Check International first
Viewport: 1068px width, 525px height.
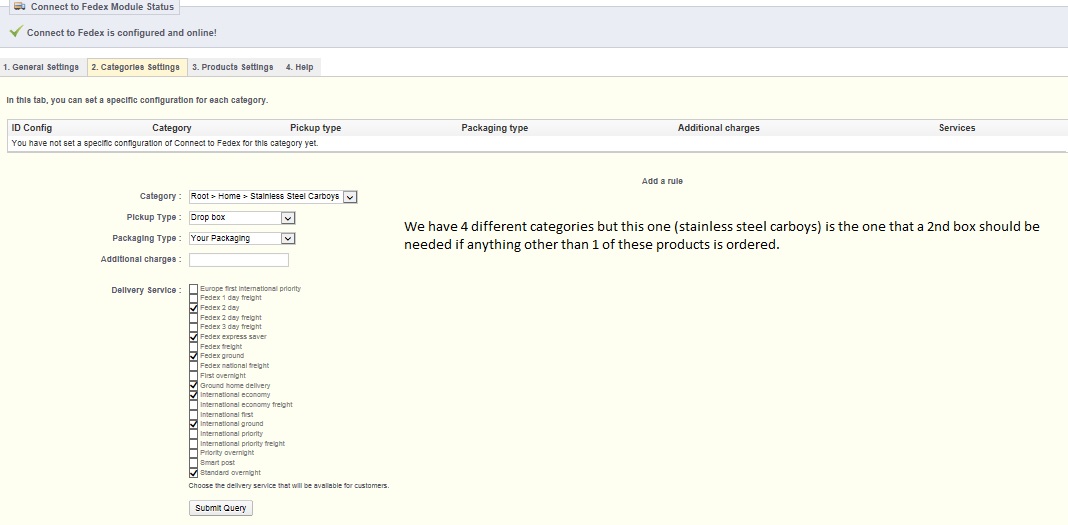pyautogui.click(x=193, y=414)
